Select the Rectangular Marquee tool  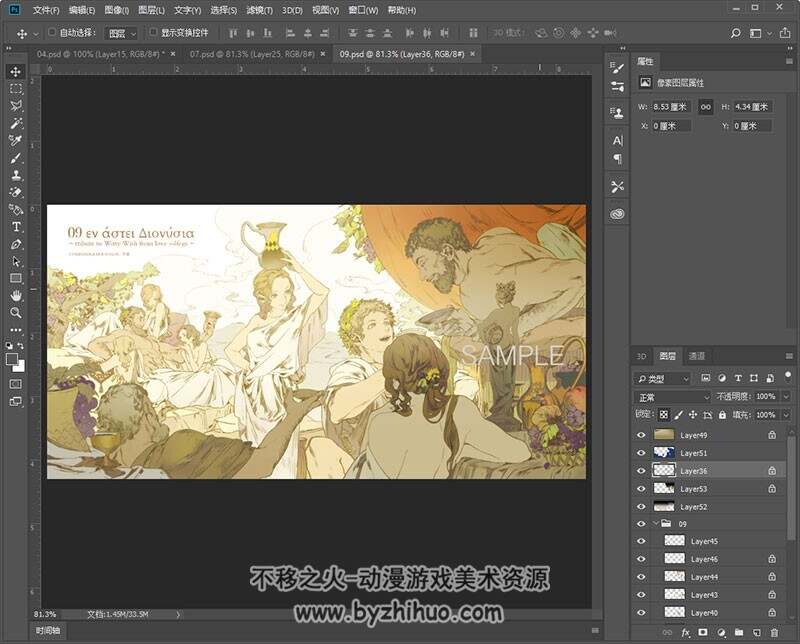click(x=16, y=89)
